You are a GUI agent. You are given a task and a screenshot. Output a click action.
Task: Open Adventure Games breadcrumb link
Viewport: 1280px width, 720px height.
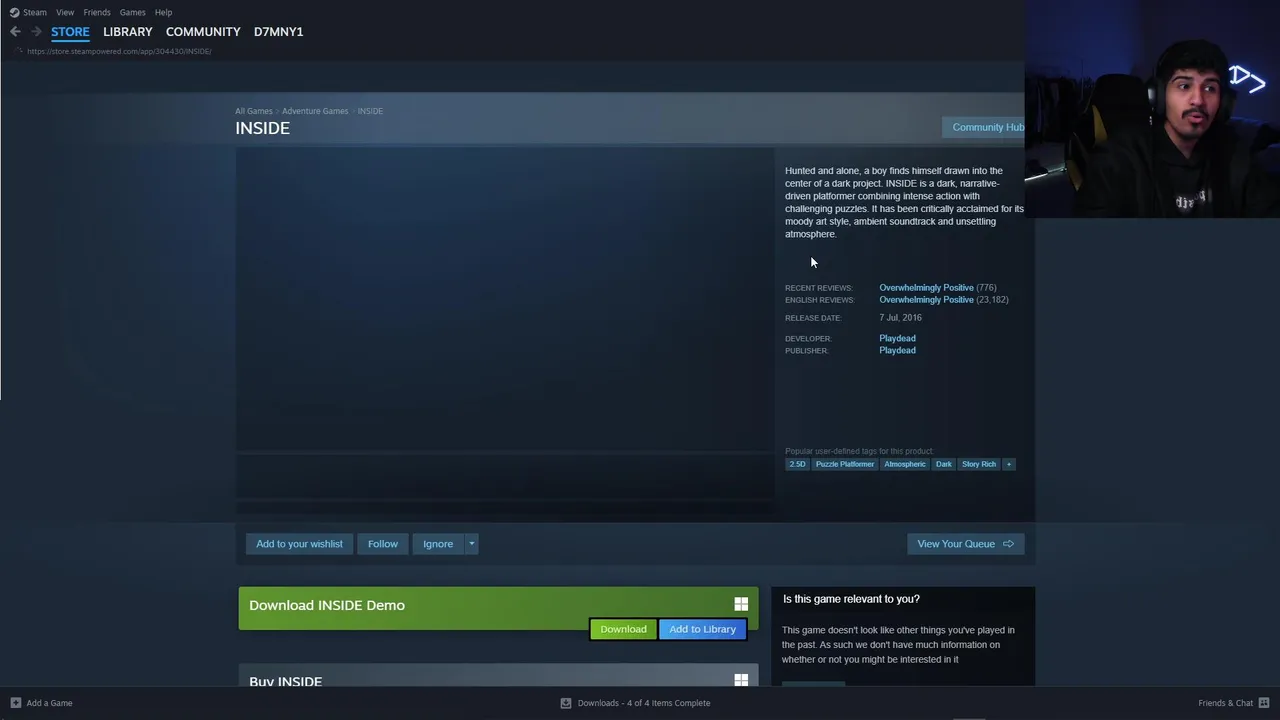[315, 111]
